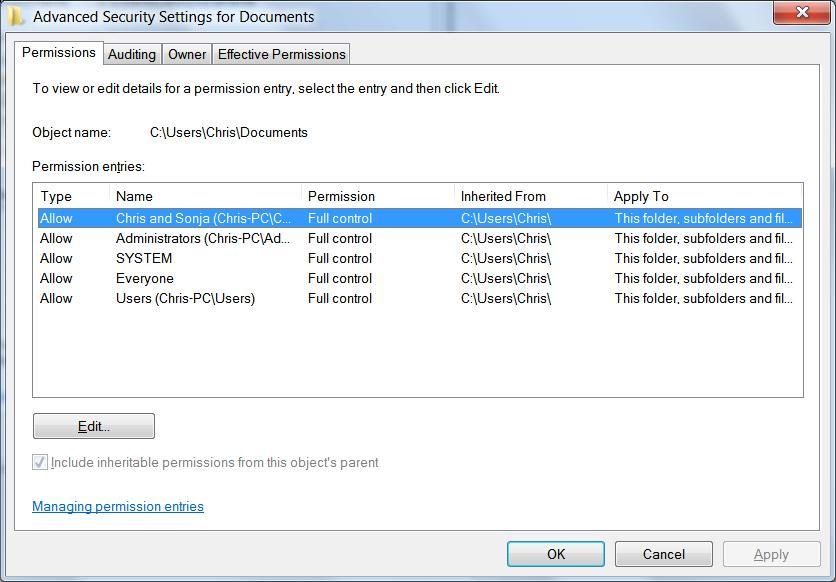Click the folder icon in title bar

click(16, 16)
